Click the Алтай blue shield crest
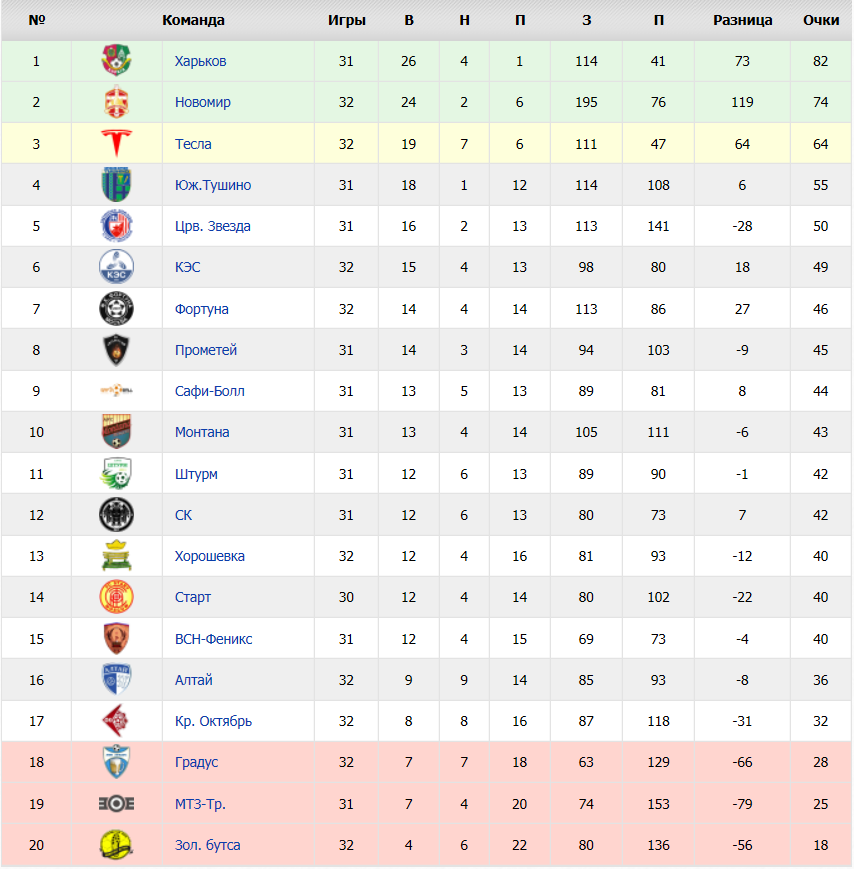This screenshot has width=854, height=869. coord(116,679)
